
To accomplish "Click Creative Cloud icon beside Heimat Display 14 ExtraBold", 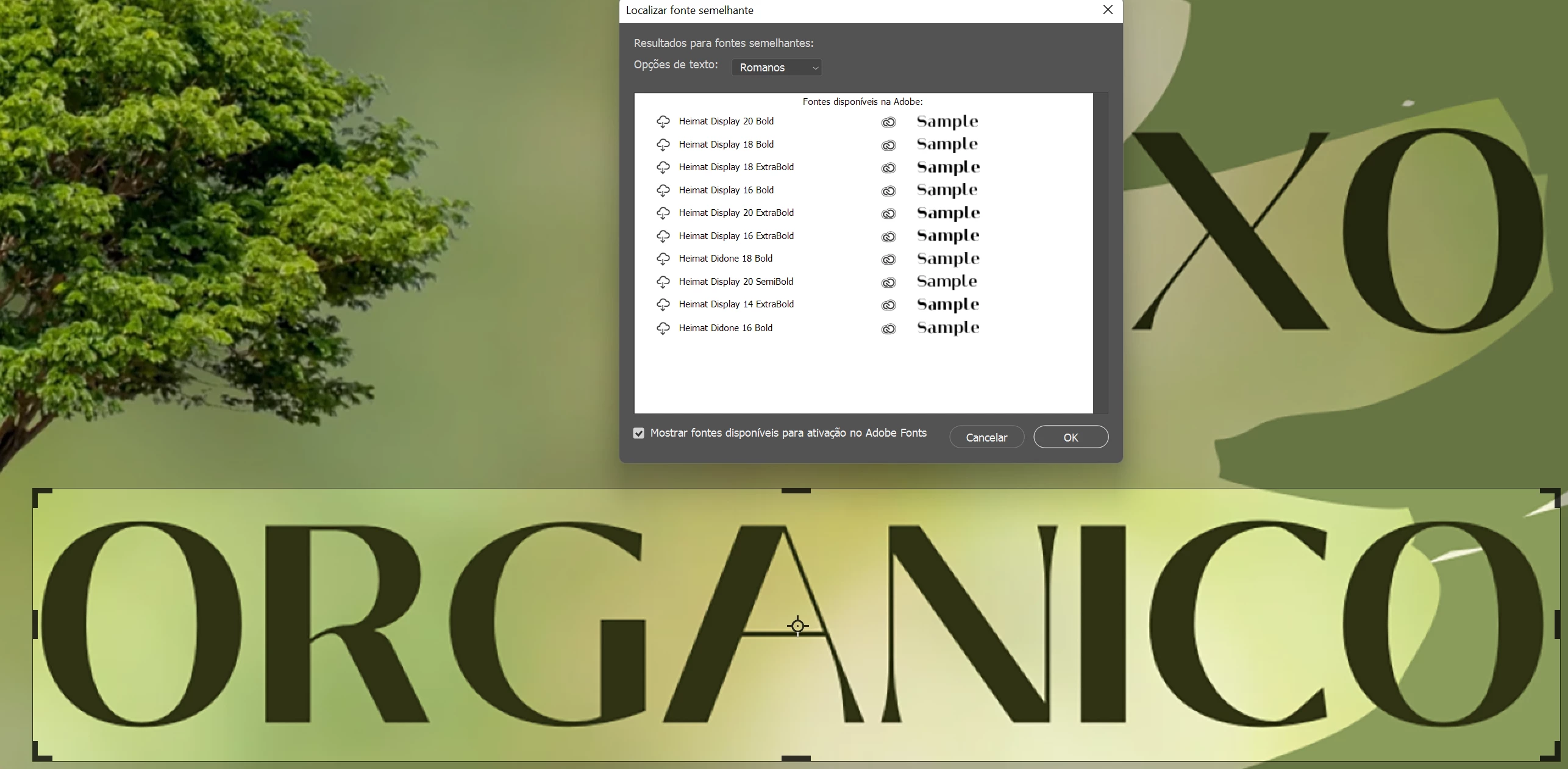I will click(888, 305).
